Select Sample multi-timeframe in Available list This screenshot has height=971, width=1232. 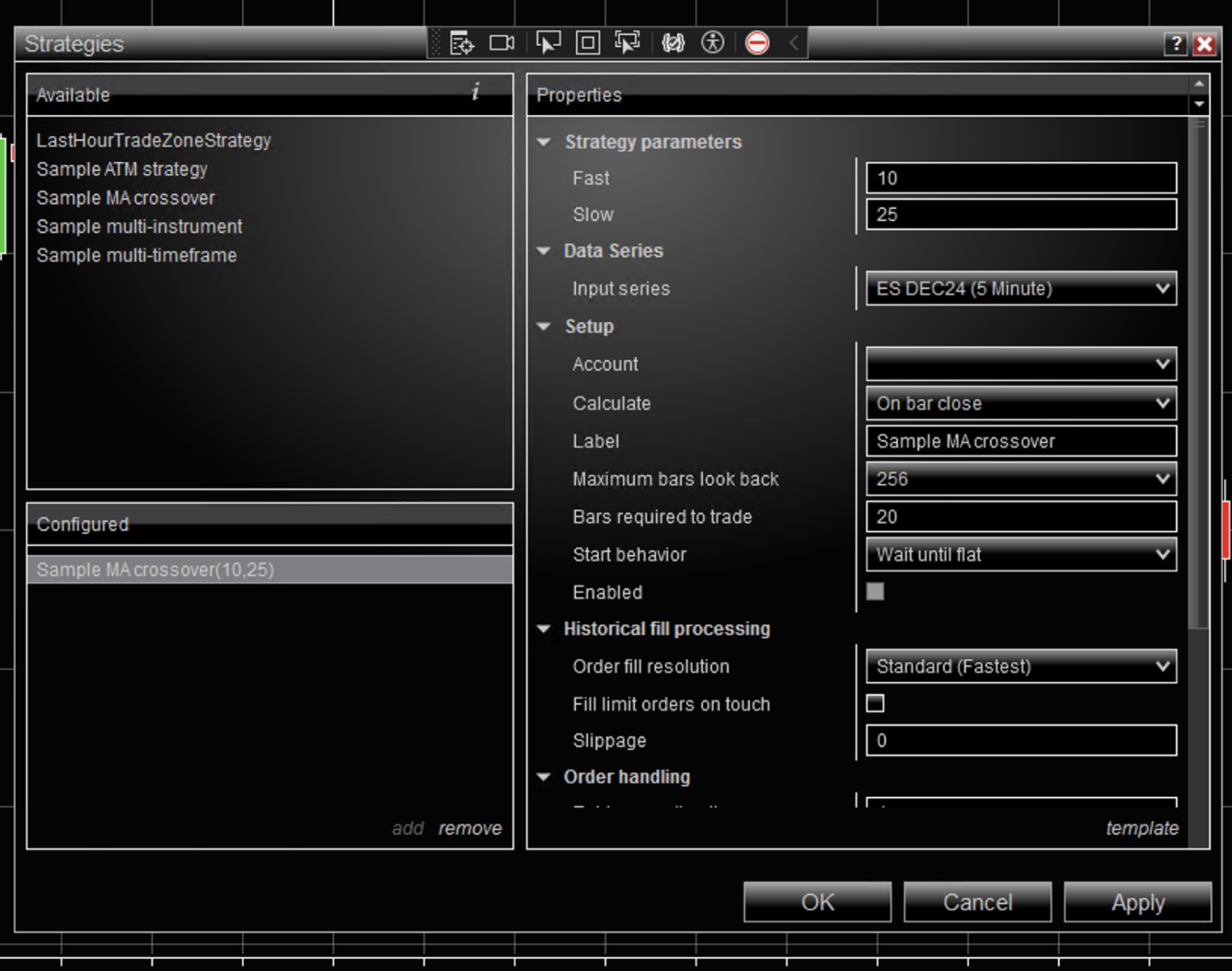(137, 256)
